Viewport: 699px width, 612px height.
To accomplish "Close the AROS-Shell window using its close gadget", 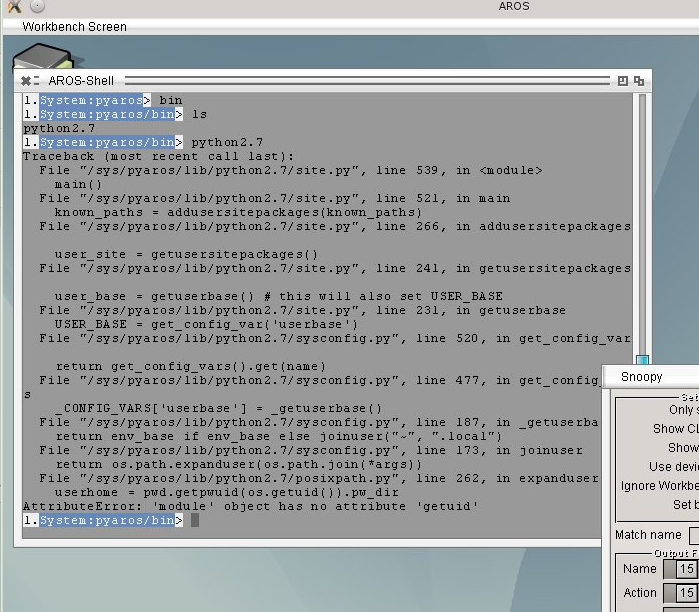I will tap(26, 80).
